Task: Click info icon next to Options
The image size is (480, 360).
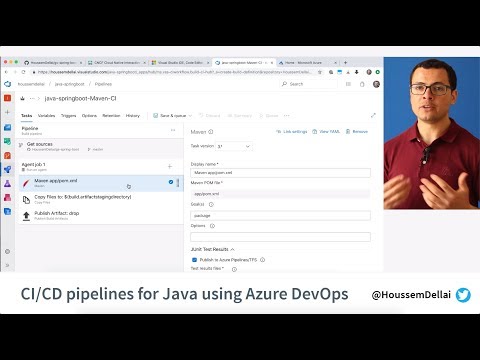Action: coord(212,226)
